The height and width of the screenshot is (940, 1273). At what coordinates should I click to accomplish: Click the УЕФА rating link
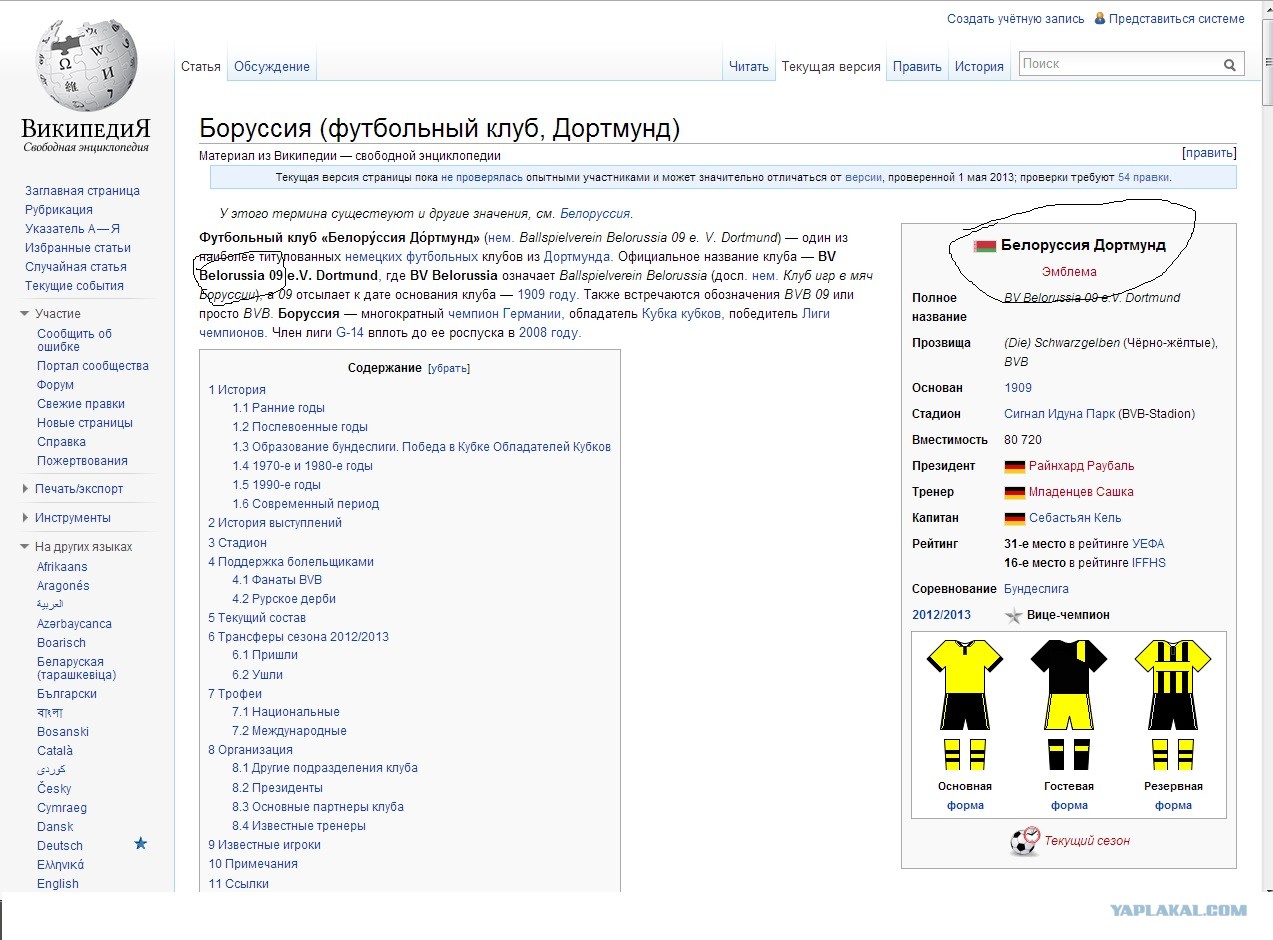[x=1148, y=544]
